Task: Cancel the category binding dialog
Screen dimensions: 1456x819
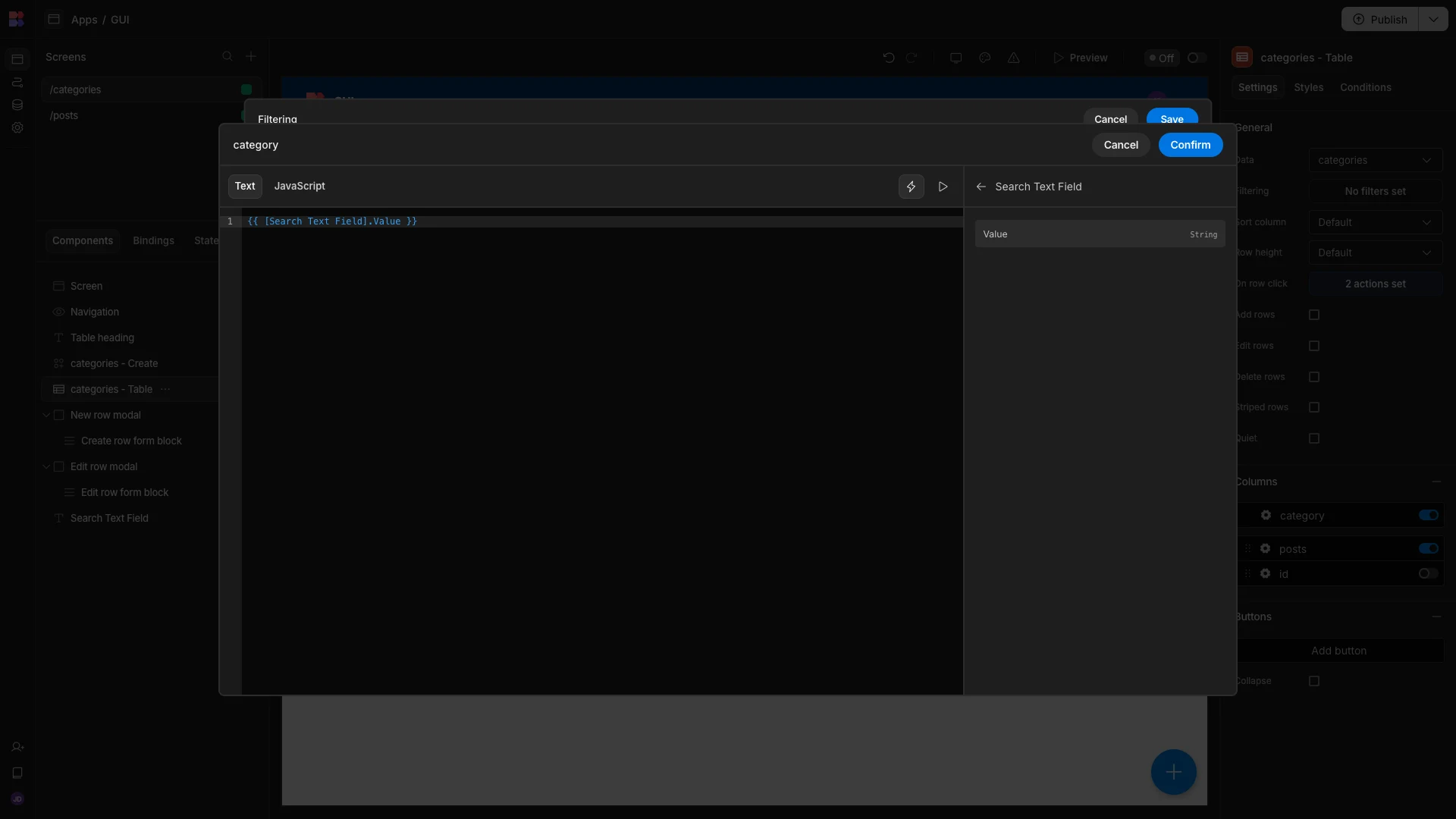Action: pos(1121,145)
